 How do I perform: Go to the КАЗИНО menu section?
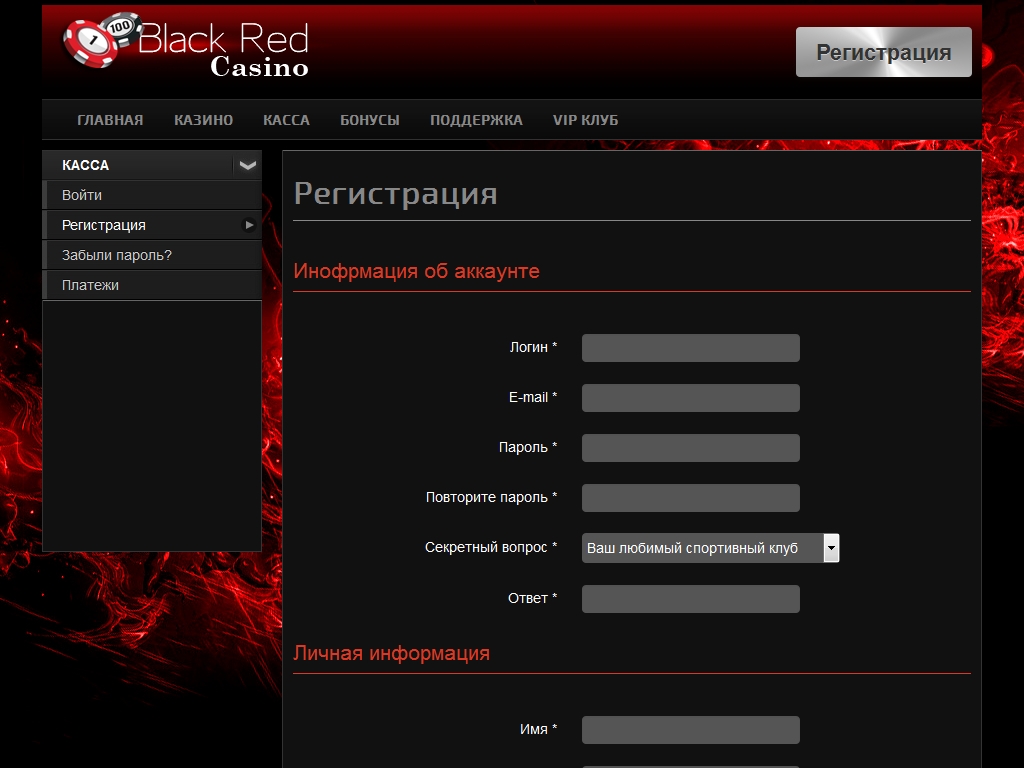[x=203, y=120]
